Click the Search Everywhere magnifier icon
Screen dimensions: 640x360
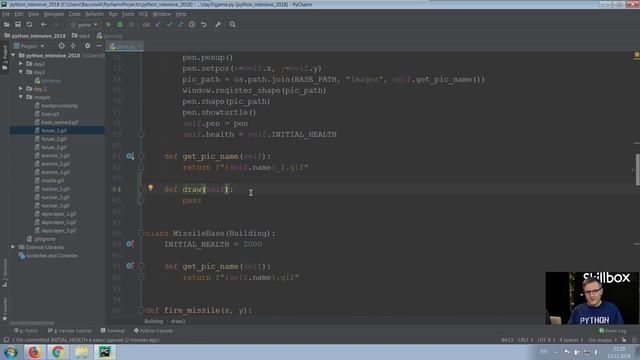tap(232, 24)
